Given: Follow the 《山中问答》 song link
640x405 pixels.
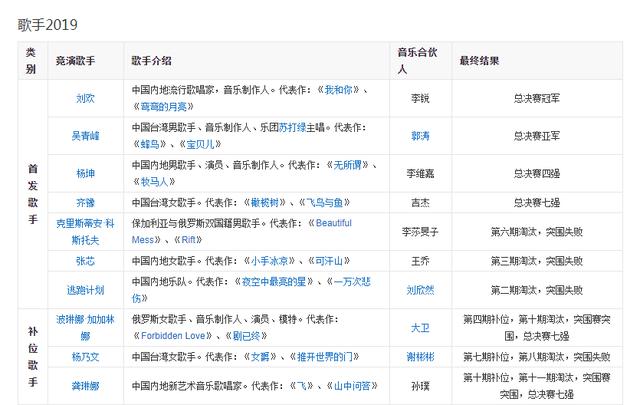Looking at the screenshot, I should pos(352,386).
